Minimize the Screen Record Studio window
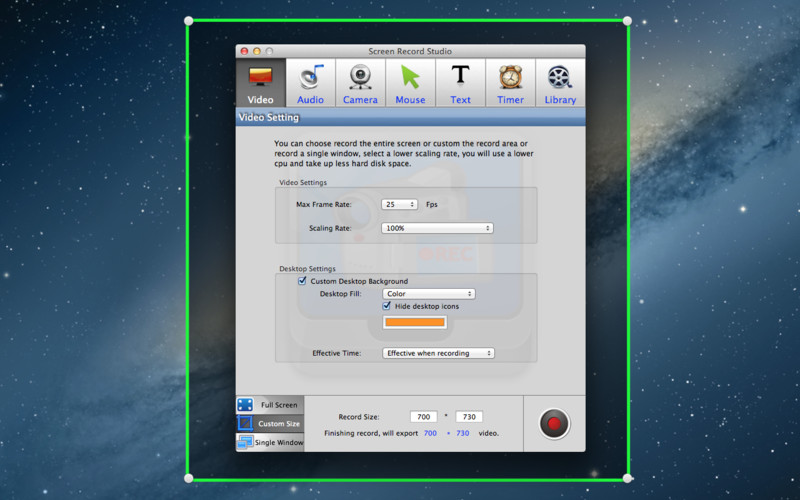 coord(257,51)
